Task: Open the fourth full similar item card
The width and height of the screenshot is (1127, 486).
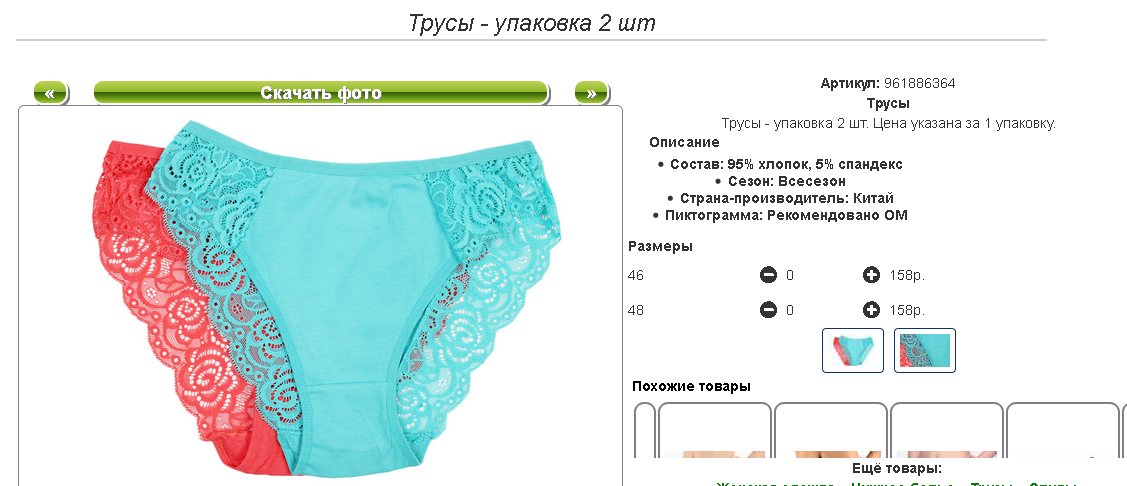Action: click(1062, 430)
